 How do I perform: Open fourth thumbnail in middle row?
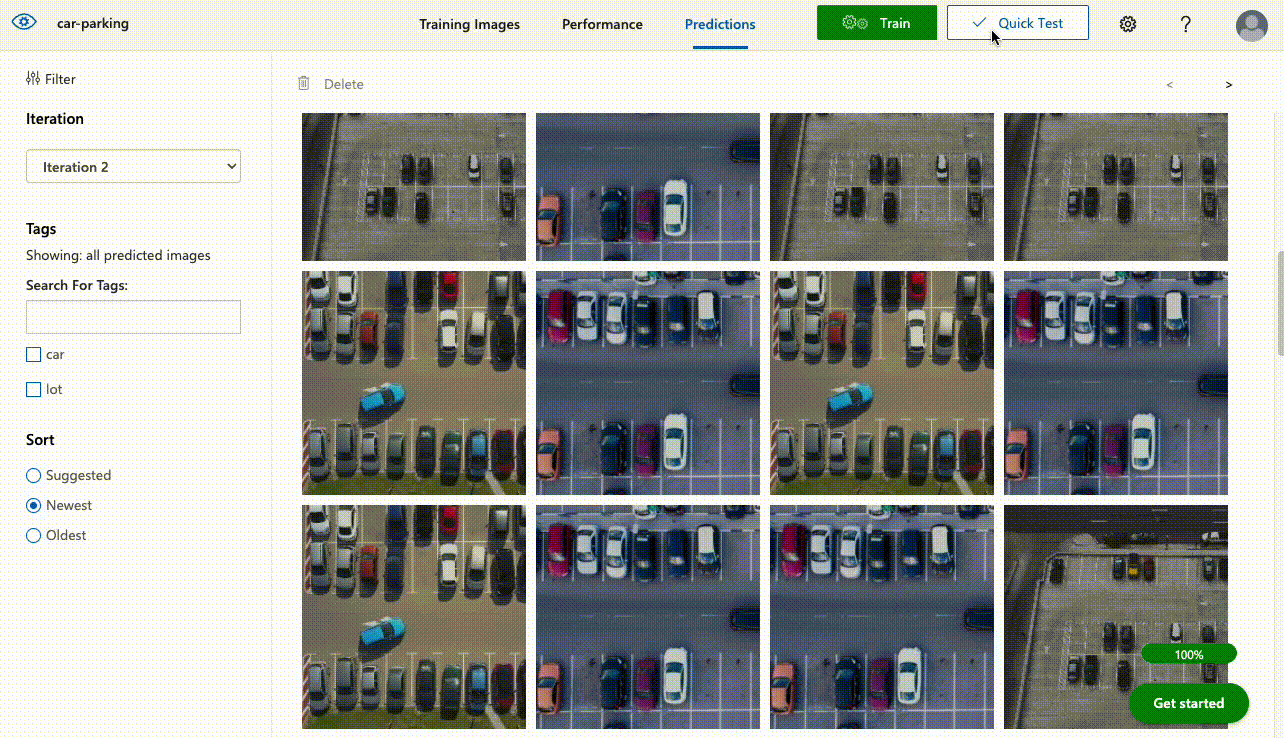[x=1116, y=383]
